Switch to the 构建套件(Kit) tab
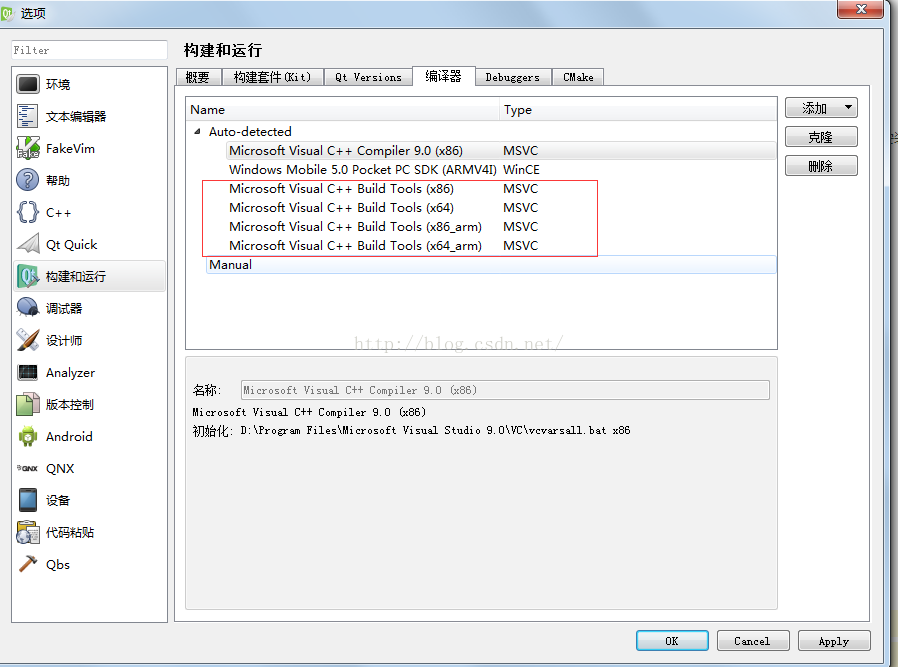The width and height of the screenshot is (898, 667). 272,77
